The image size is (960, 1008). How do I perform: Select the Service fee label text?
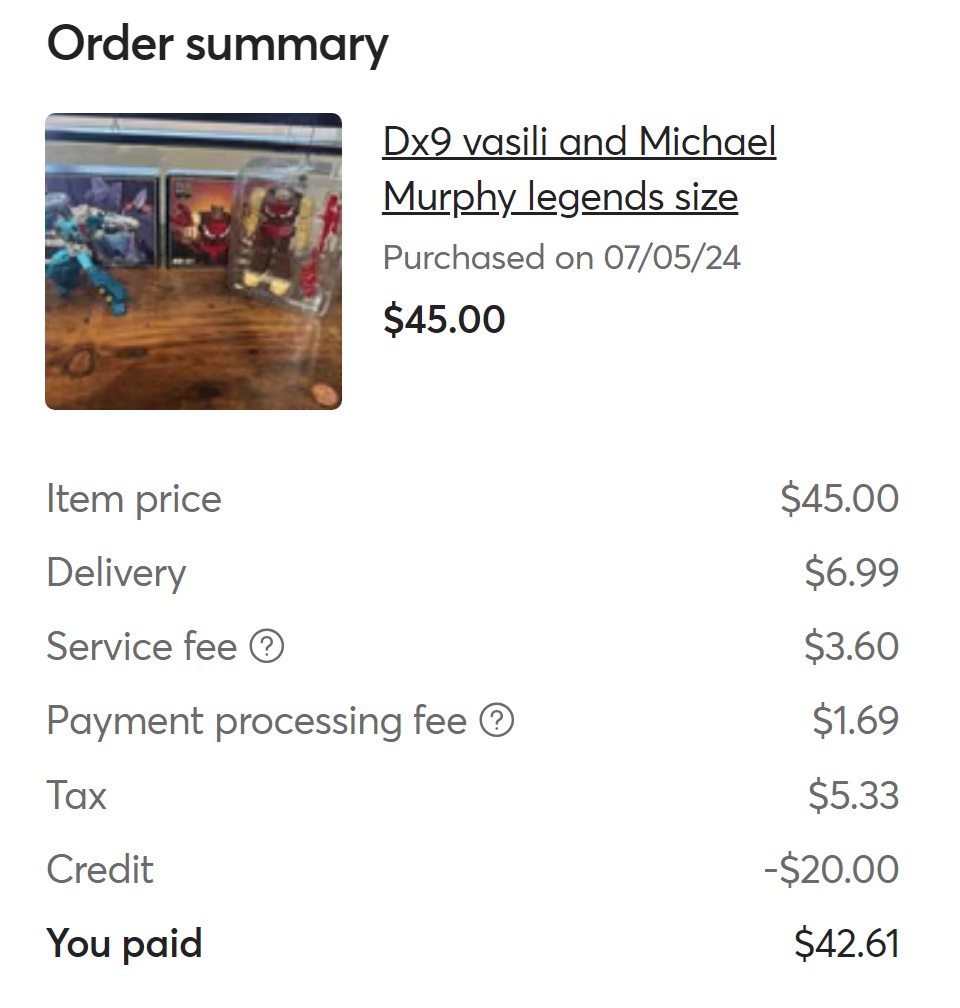click(141, 646)
